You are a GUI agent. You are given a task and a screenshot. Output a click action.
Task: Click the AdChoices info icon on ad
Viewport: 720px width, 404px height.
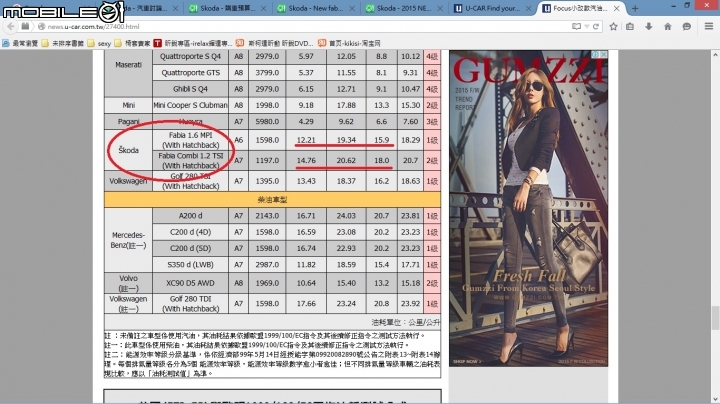pyautogui.click(x=596, y=54)
